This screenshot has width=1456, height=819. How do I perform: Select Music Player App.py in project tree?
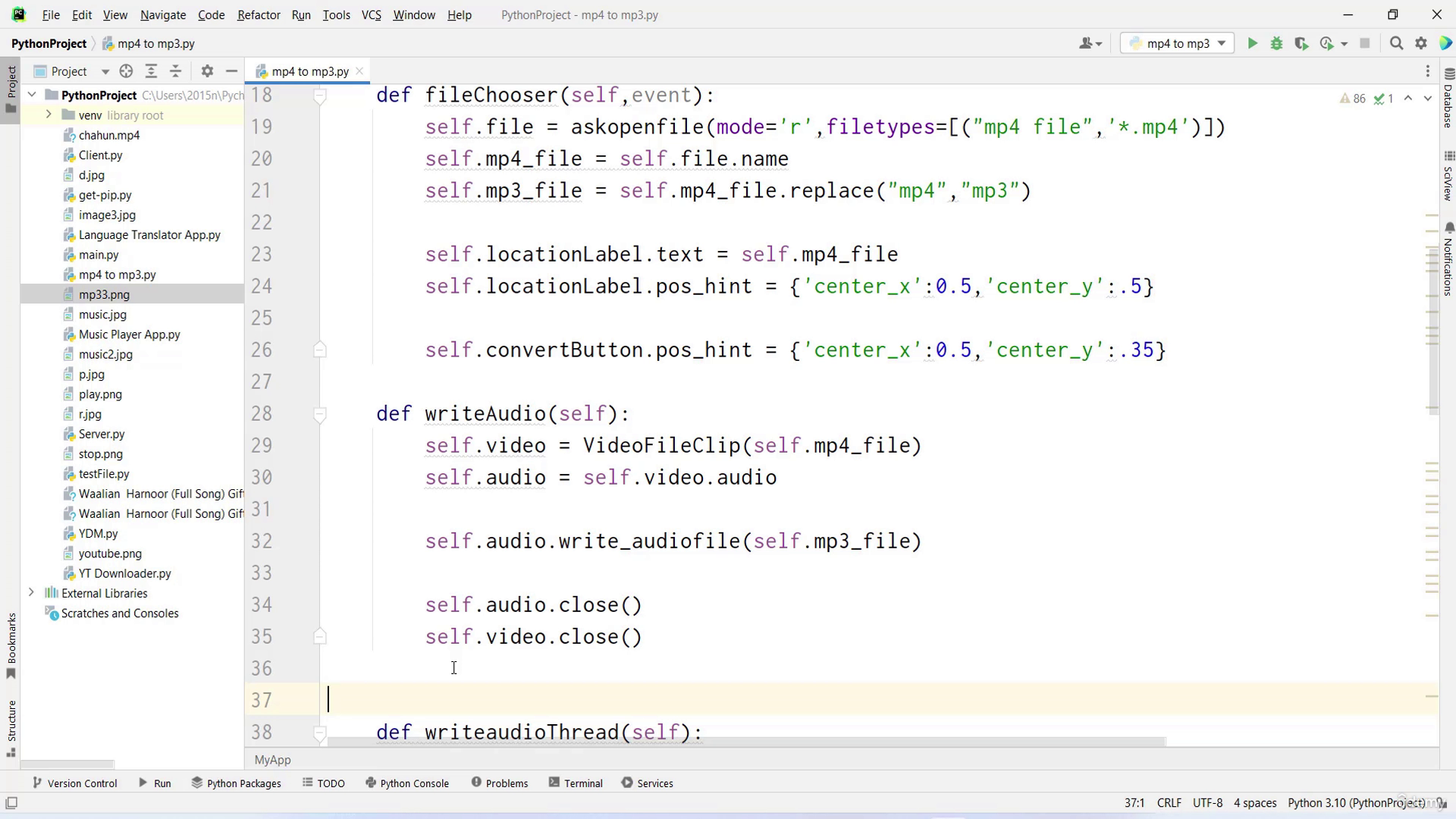[129, 334]
